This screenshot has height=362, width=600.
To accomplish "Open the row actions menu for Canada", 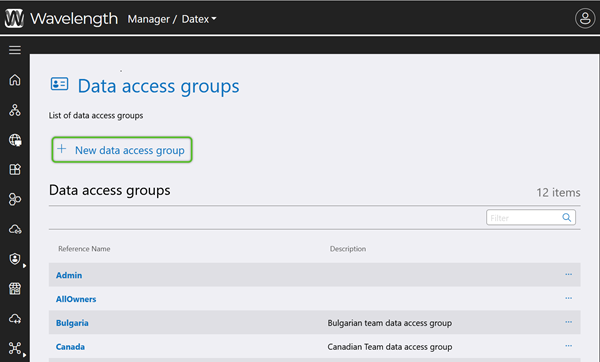I will point(569,346).
